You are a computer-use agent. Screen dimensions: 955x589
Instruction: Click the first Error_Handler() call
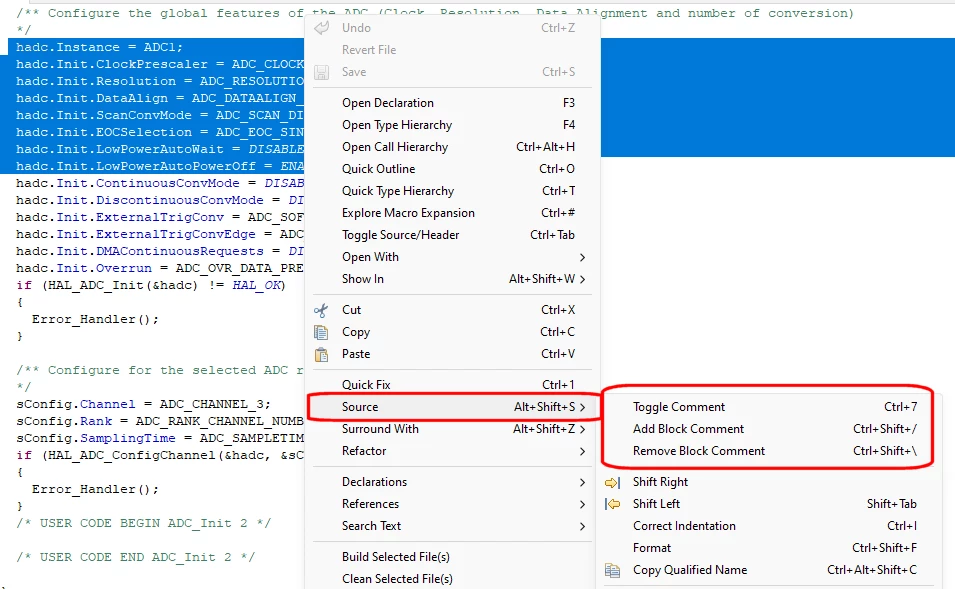pos(95,319)
